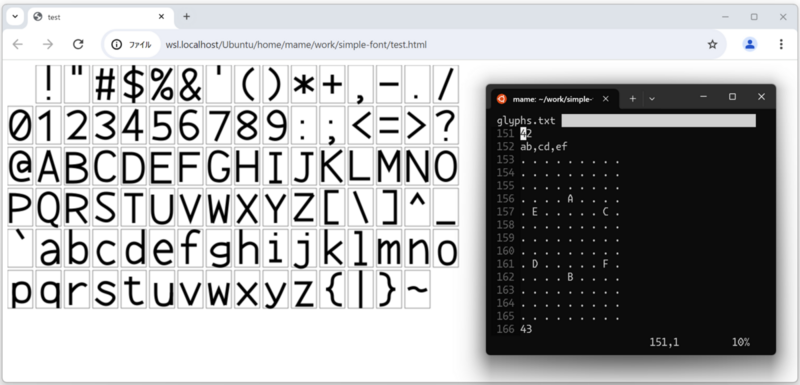The image size is (800, 385).
Task: Click the lowercase 'p' glyph box
Action: (20, 289)
